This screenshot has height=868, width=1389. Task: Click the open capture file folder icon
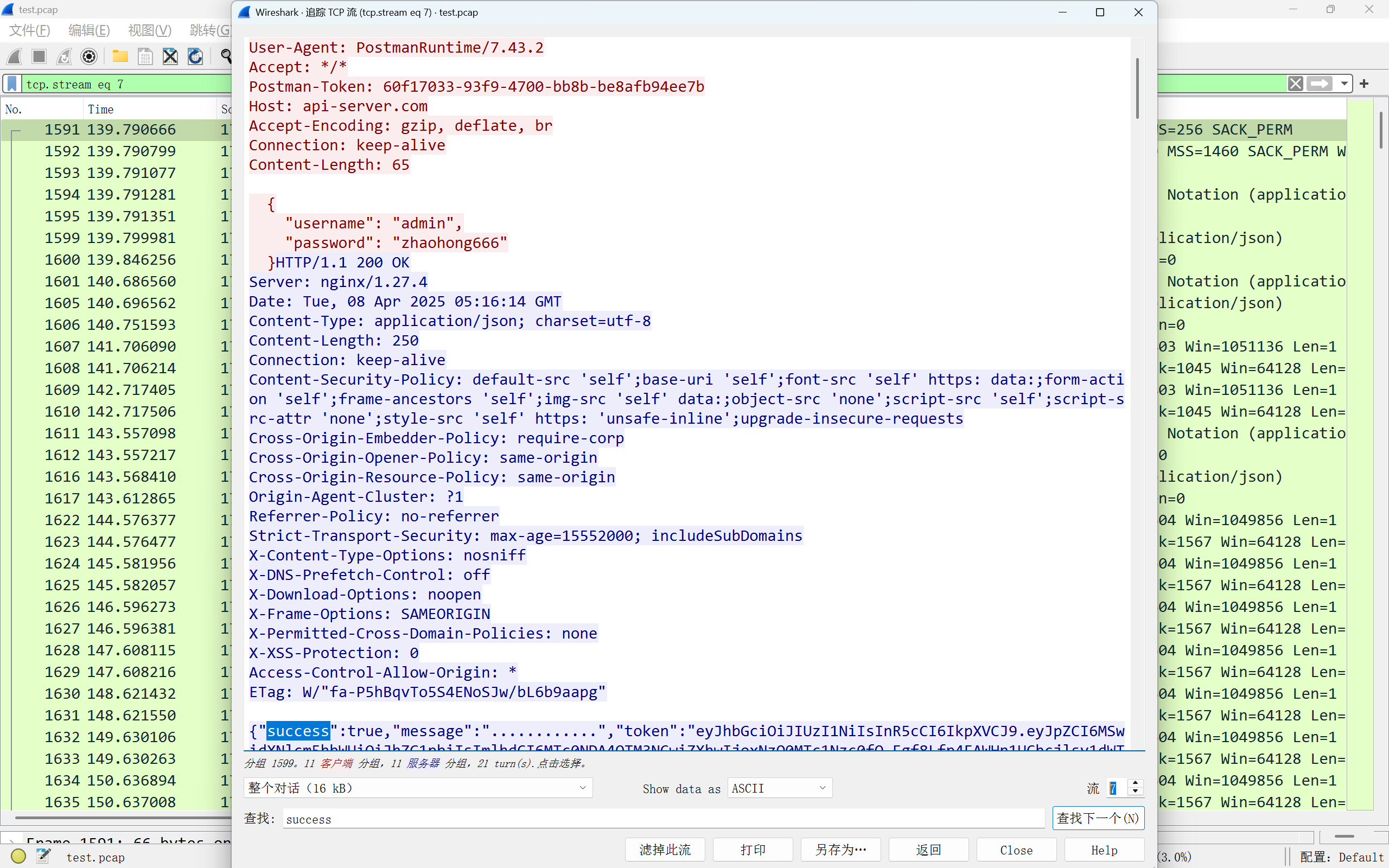(x=120, y=56)
